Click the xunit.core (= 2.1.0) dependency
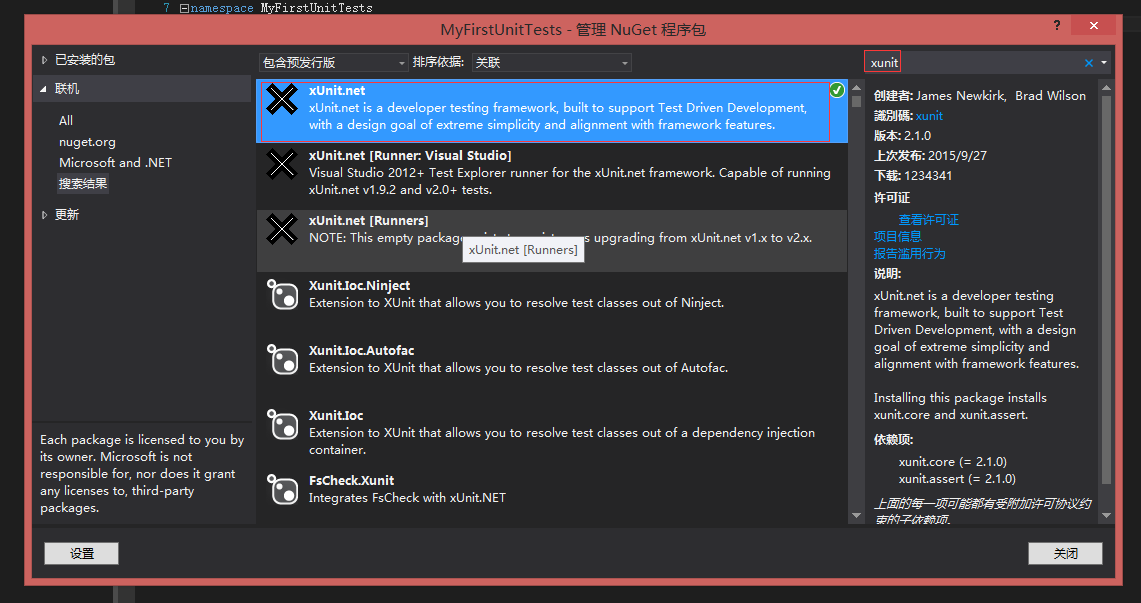This screenshot has width=1141, height=603. point(953,462)
